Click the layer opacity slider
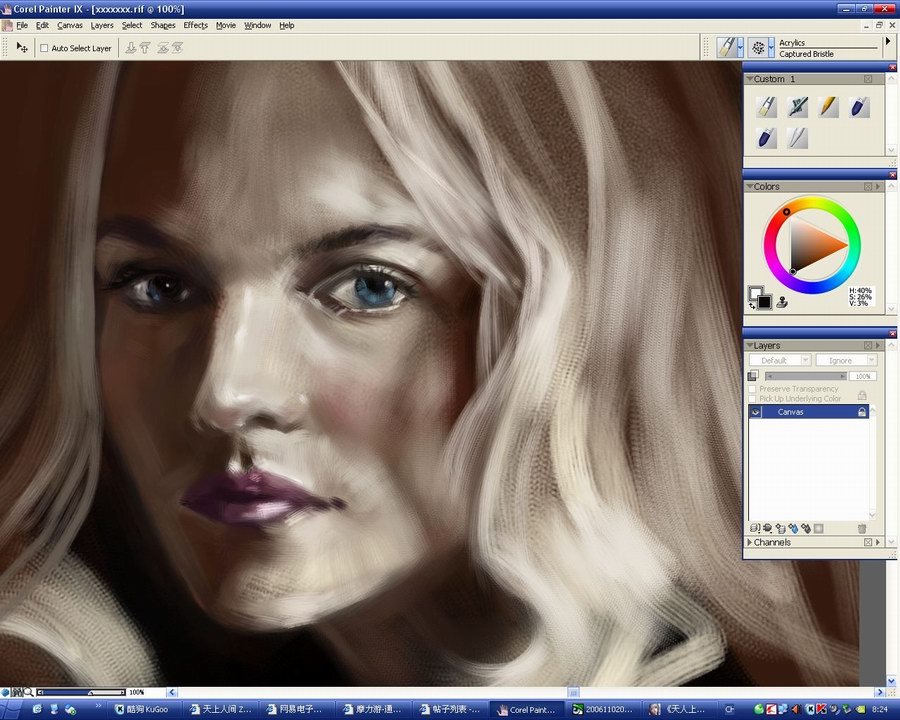 click(x=805, y=376)
